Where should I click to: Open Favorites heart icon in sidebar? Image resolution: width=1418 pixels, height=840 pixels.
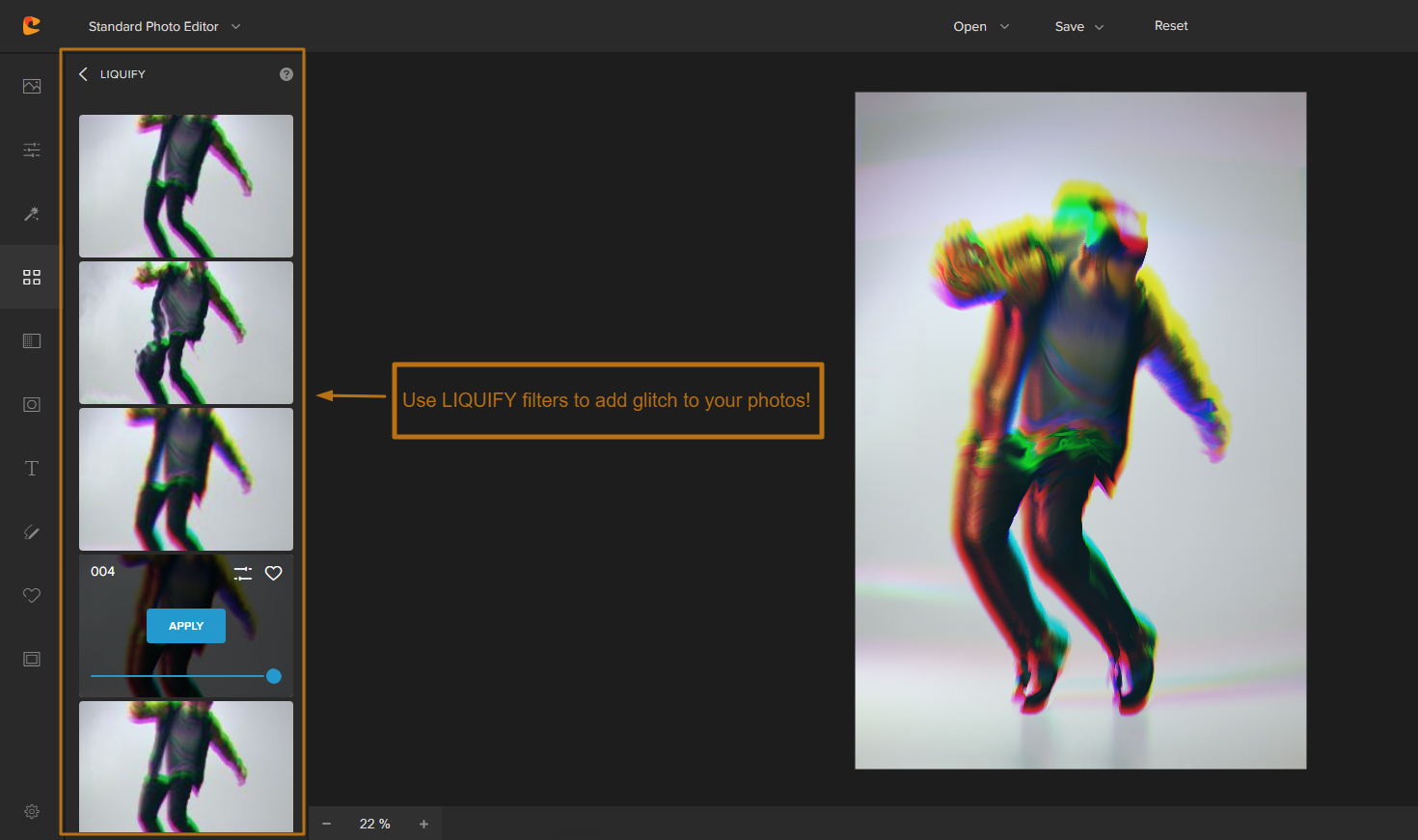point(32,596)
